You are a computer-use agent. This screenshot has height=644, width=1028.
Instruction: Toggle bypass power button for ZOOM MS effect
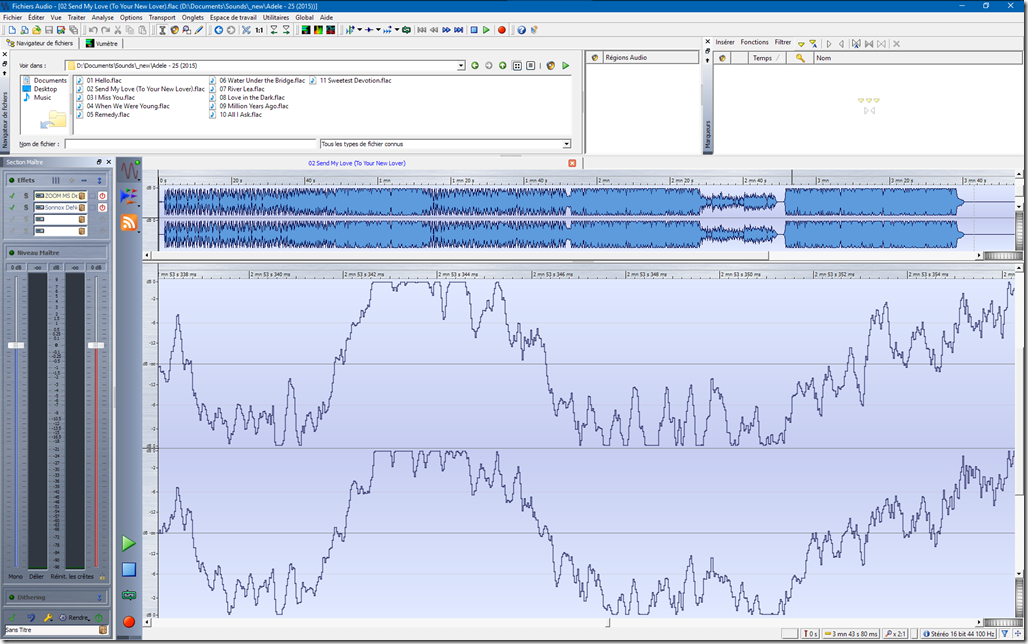(102, 195)
